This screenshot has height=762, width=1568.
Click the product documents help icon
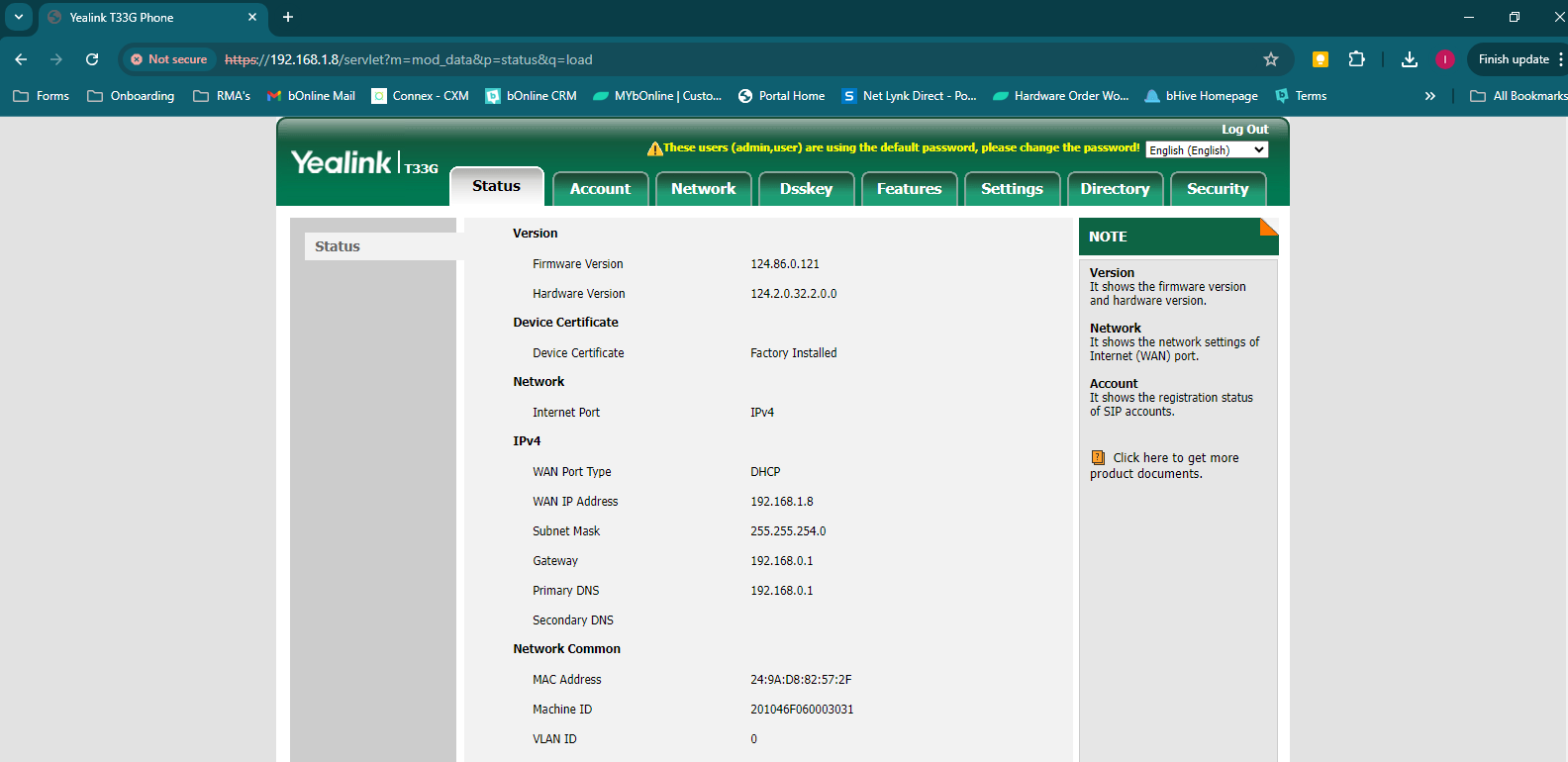(1098, 457)
